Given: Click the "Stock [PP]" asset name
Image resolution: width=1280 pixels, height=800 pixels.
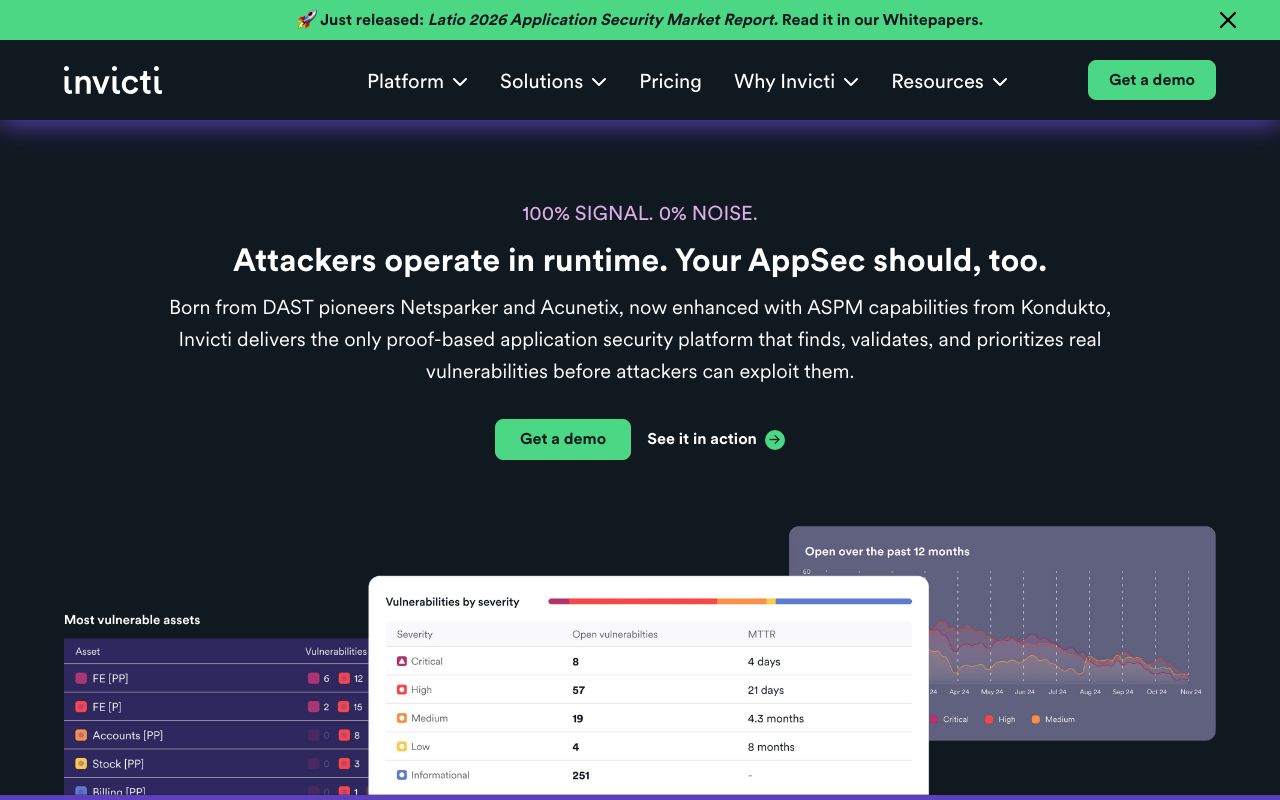Looking at the screenshot, I should click(118, 764).
